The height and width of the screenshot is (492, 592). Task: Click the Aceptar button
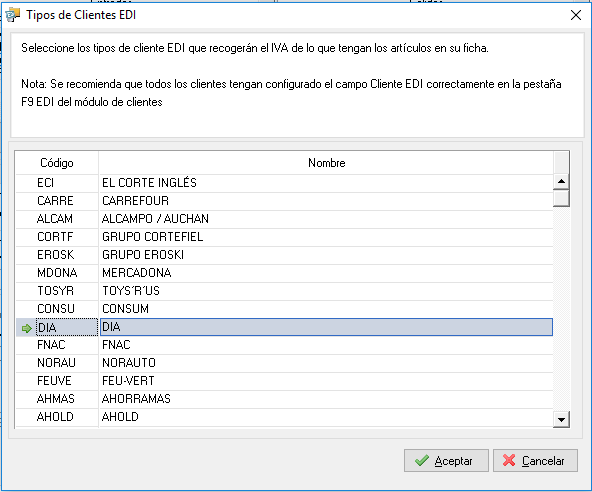pos(446,460)
